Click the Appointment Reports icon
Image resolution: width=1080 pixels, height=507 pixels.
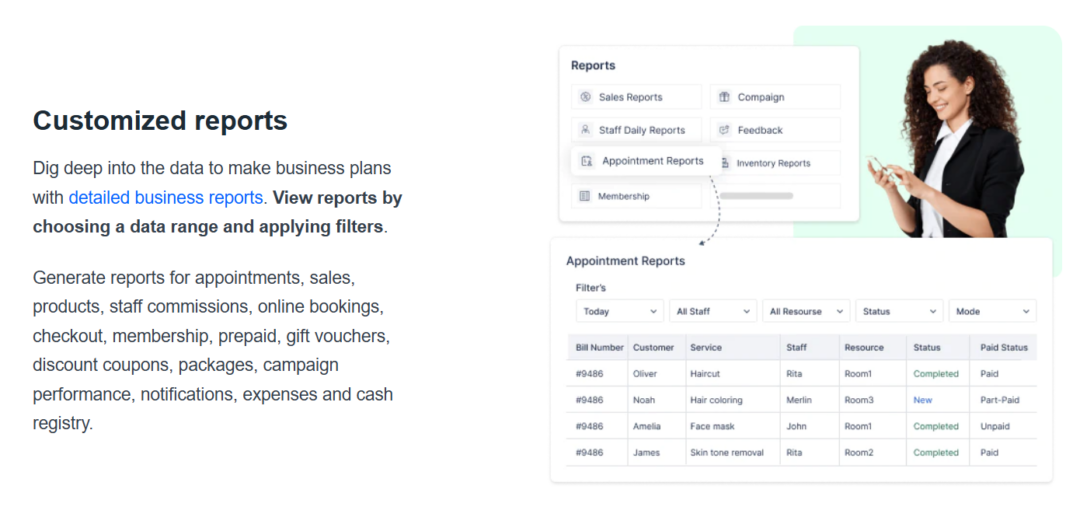coord(587,161)
